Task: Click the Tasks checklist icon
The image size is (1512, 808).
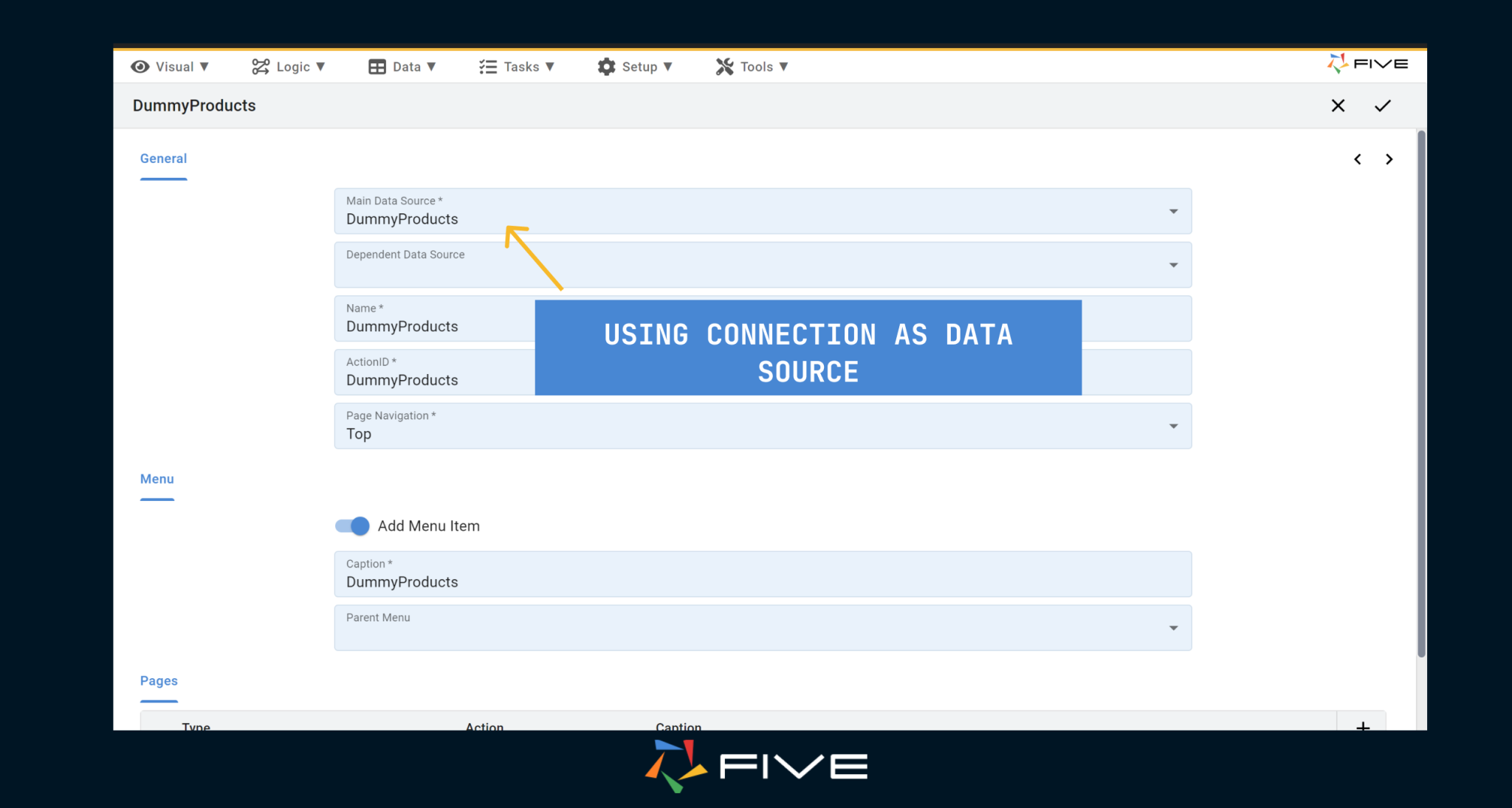Action: 487,66
